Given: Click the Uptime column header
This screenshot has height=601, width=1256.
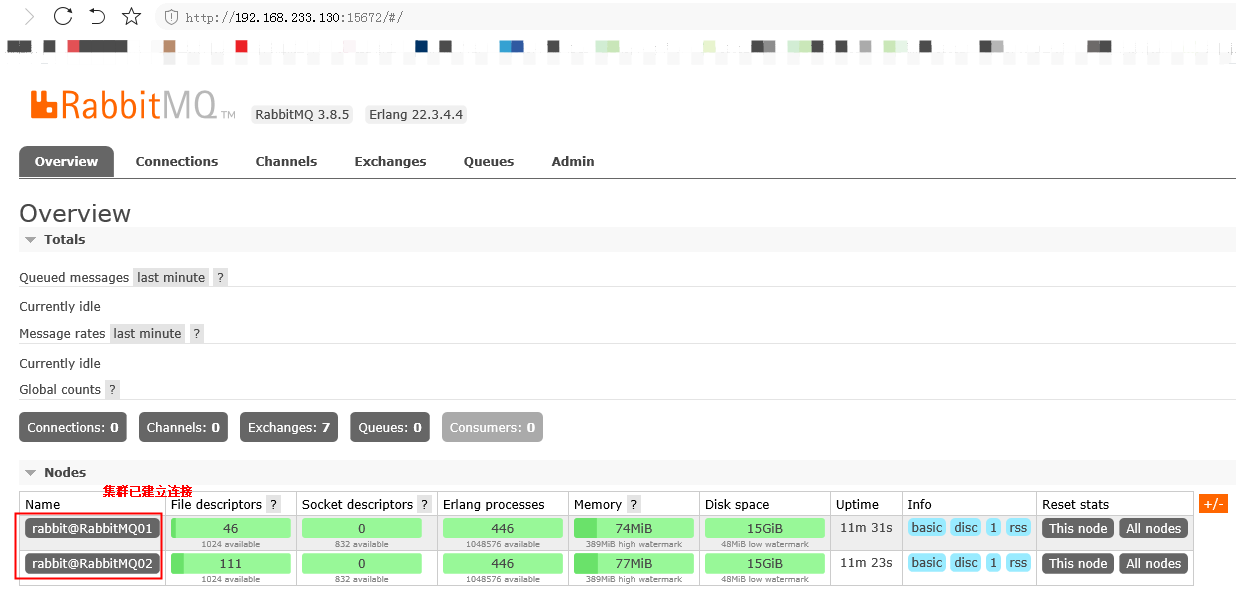Looking at the screenshot, I should click(x=858, y=505).
